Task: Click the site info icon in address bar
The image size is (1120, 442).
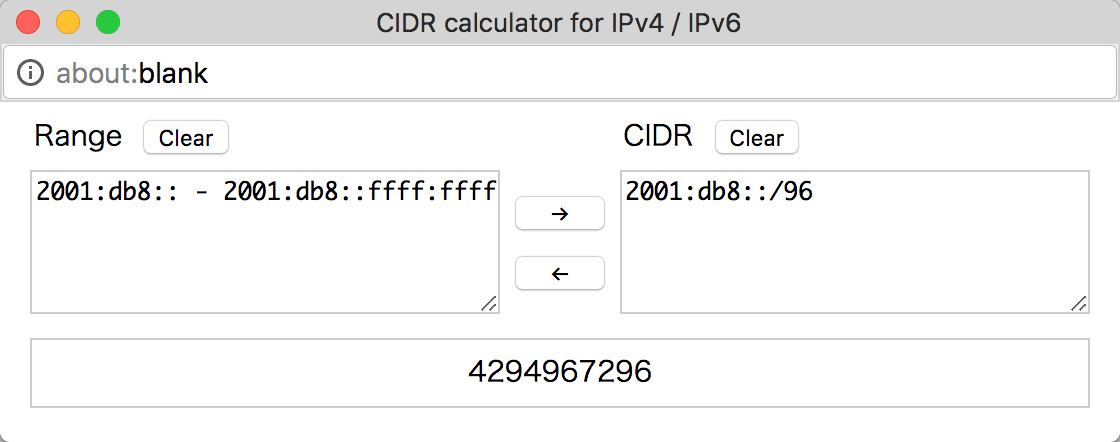Action: coord(30,73)
